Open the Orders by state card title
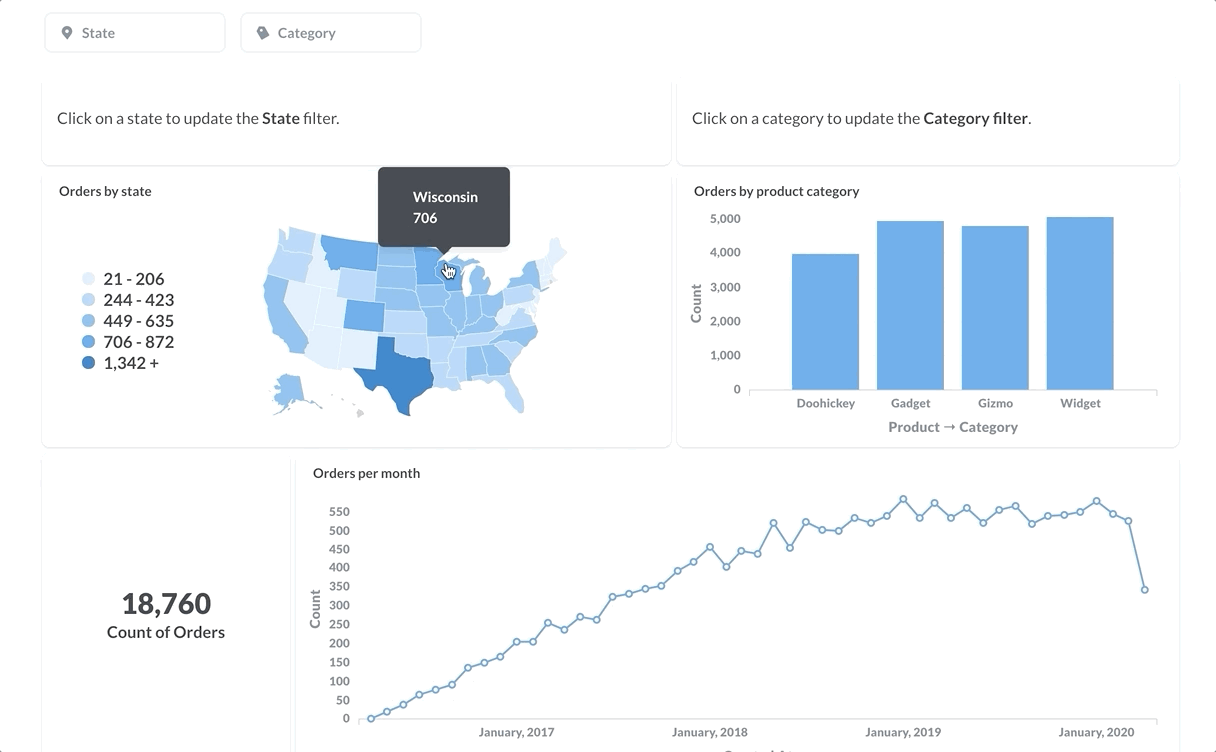The height and width of the screenshot is (752, 1216). [x=105, y=191]
